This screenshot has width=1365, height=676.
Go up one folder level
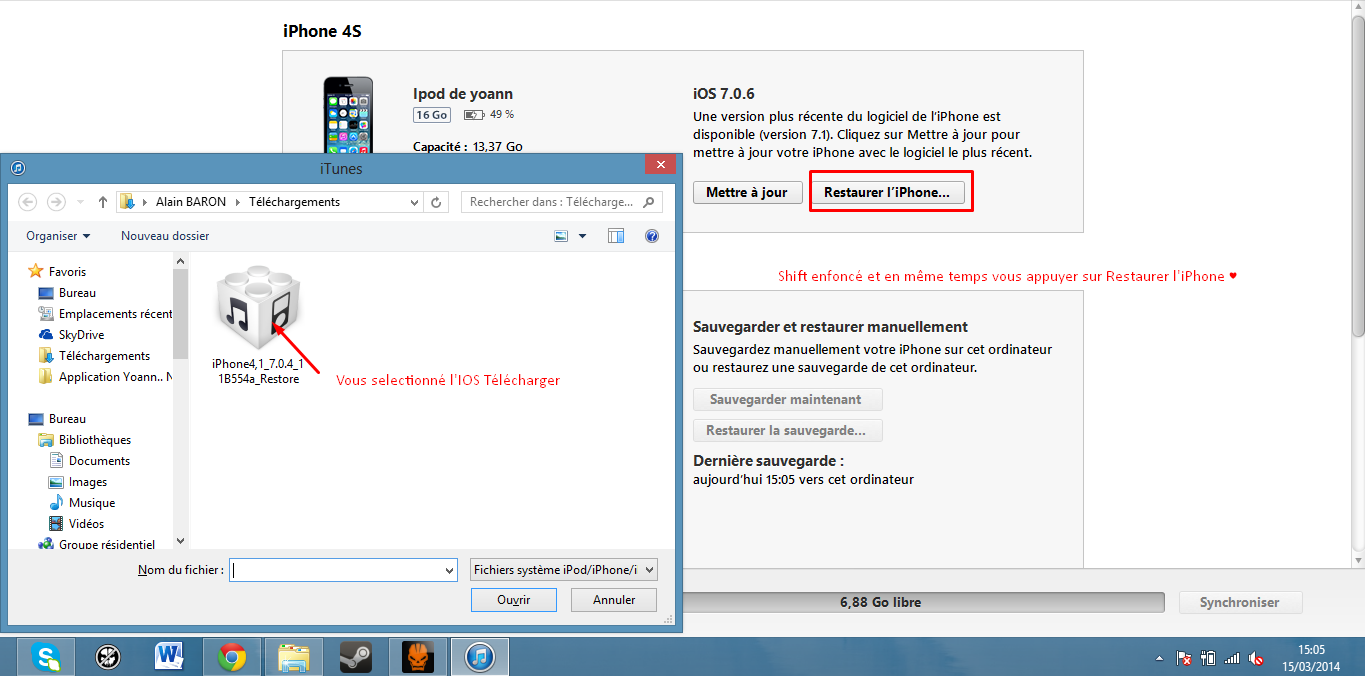coord(103,202)
